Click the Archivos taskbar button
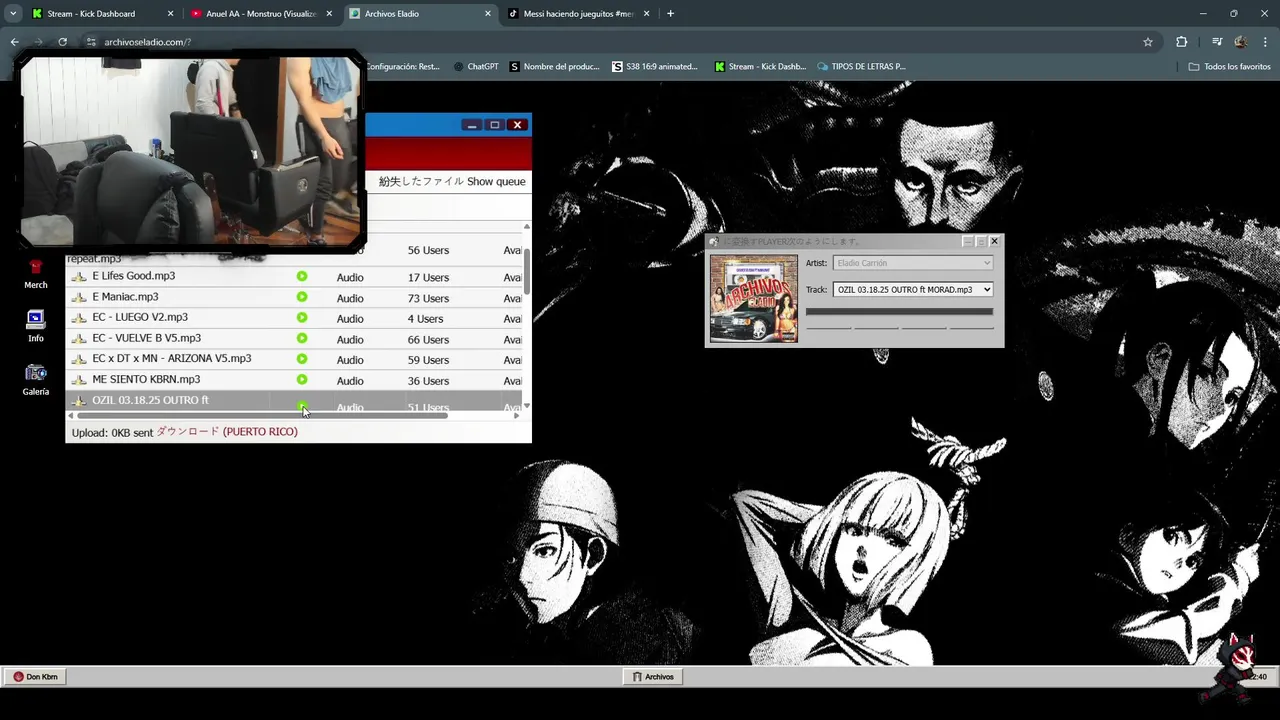 tap(653, 677)
